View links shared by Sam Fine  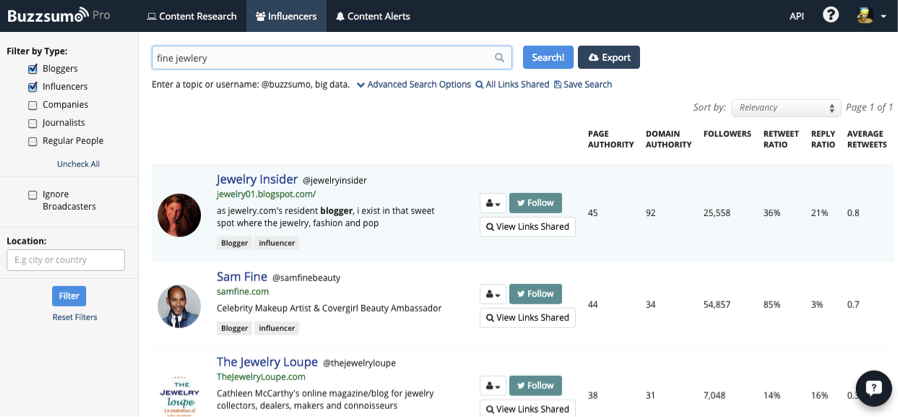pyautogui.click(x=527, y=318)
